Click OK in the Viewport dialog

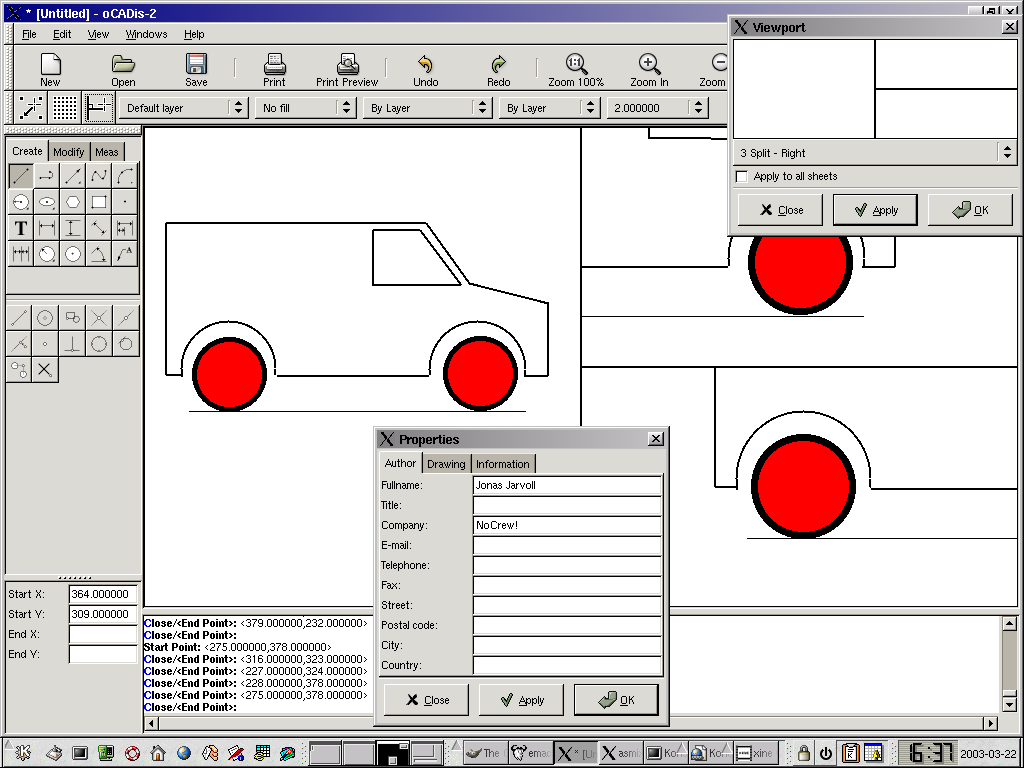[x=970, y=210]
